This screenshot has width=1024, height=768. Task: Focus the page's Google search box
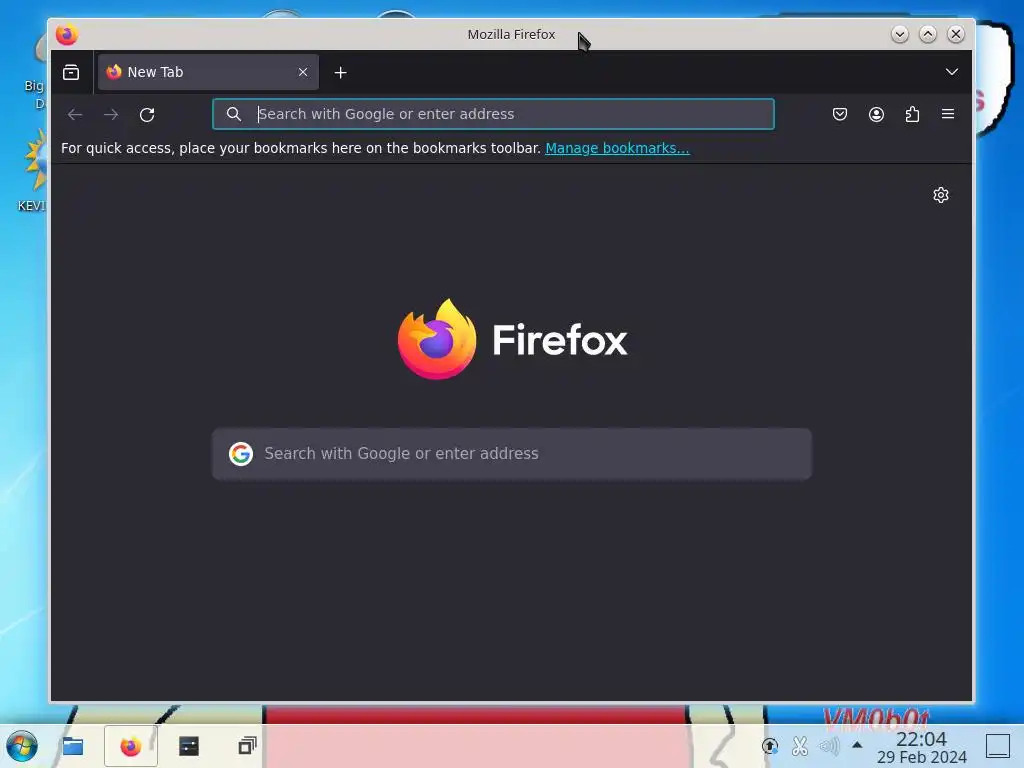[512, 454]
